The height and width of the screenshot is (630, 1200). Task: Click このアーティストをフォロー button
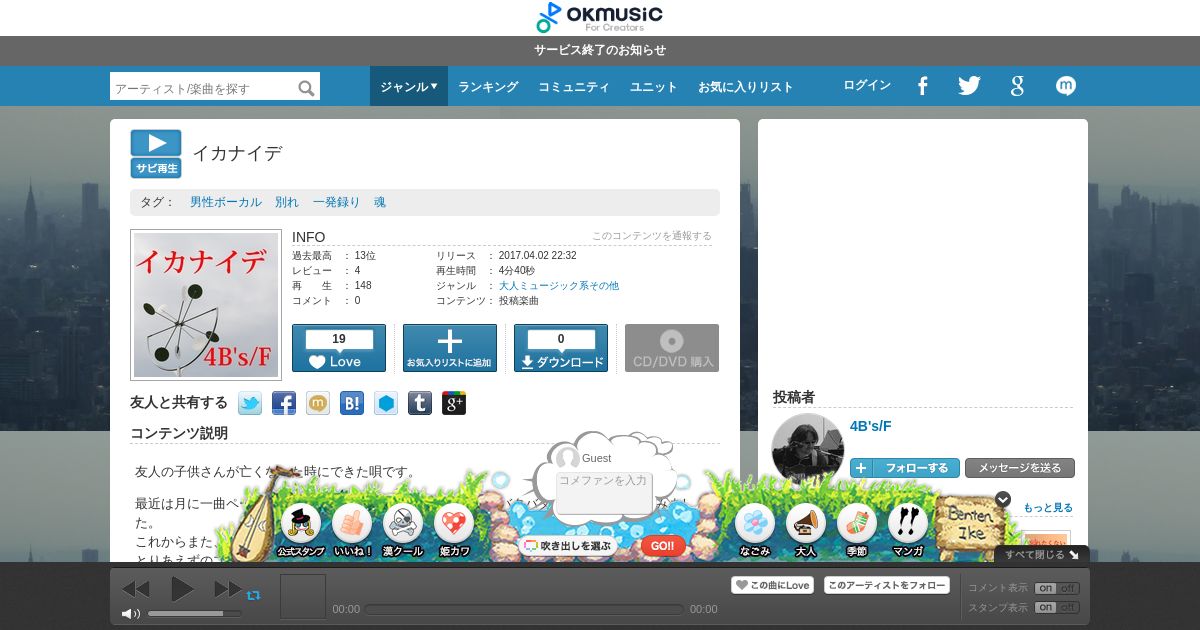(x=887, y=586)
